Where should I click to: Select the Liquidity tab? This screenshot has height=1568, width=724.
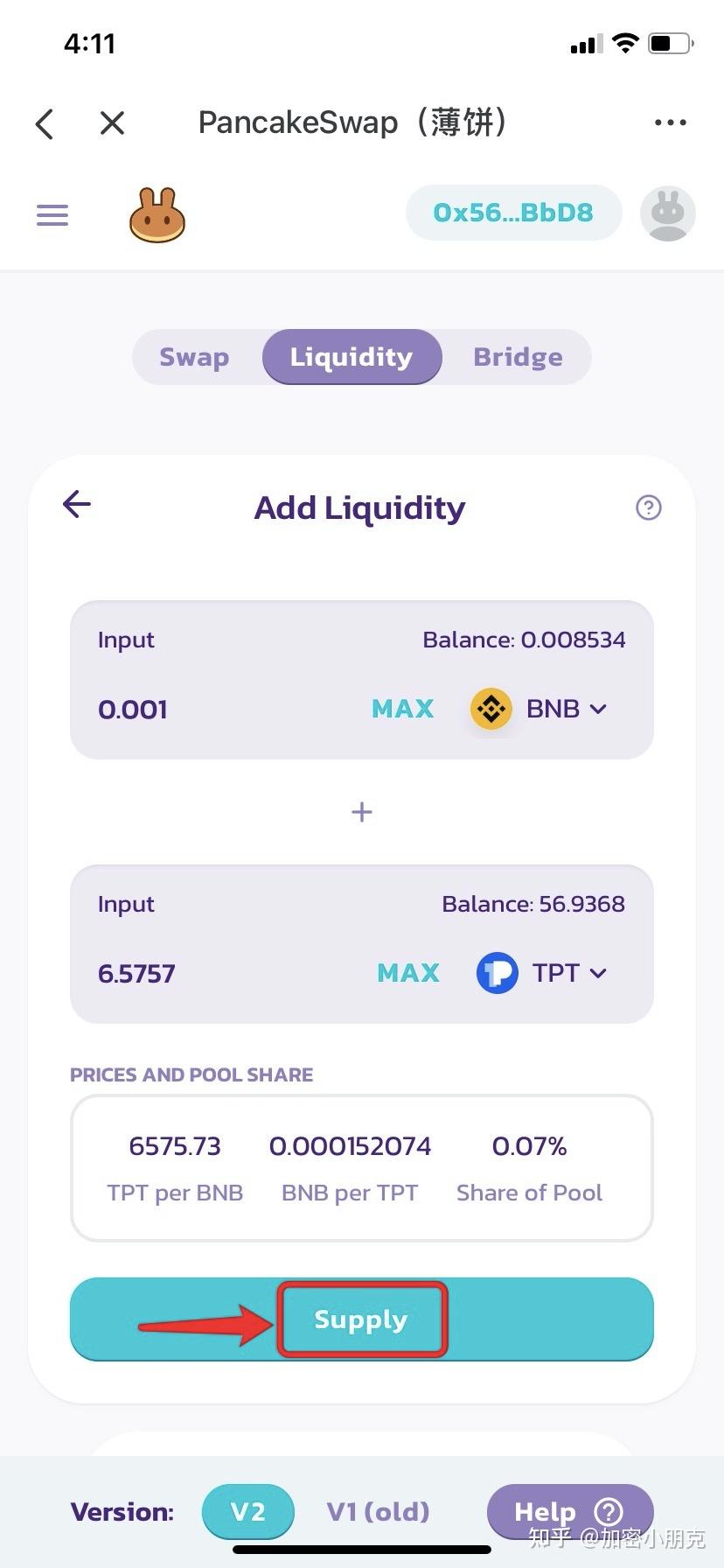[x=352, y=357]
